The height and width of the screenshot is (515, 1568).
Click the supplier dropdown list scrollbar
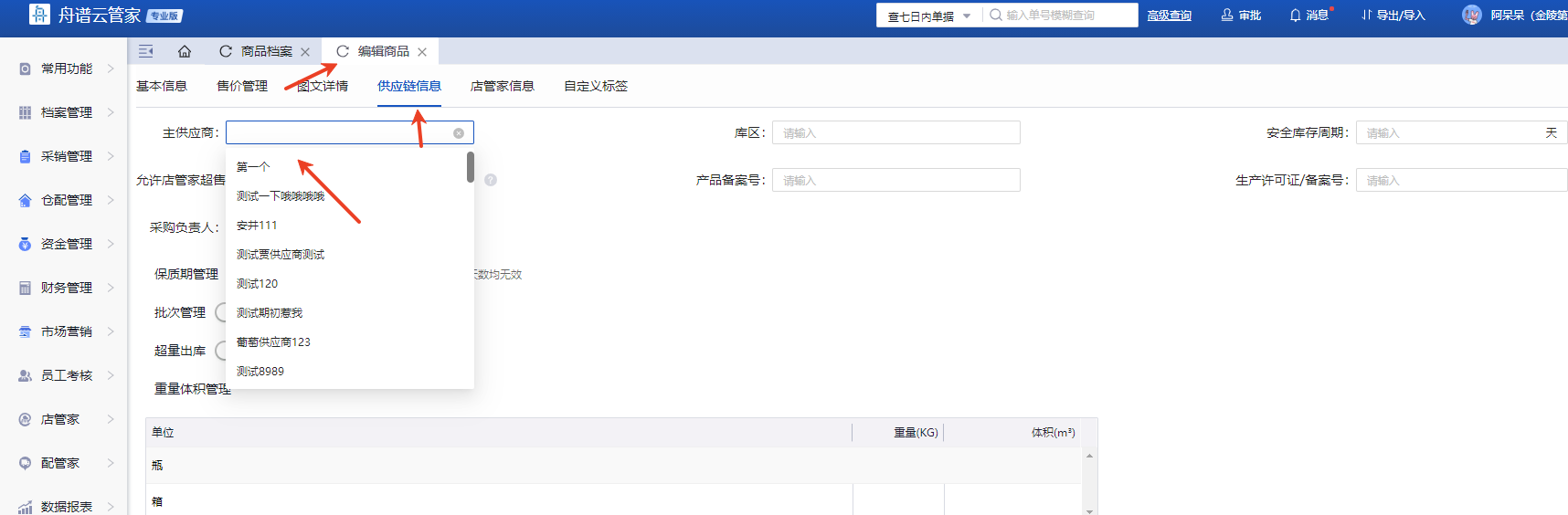tap(470, 167)
